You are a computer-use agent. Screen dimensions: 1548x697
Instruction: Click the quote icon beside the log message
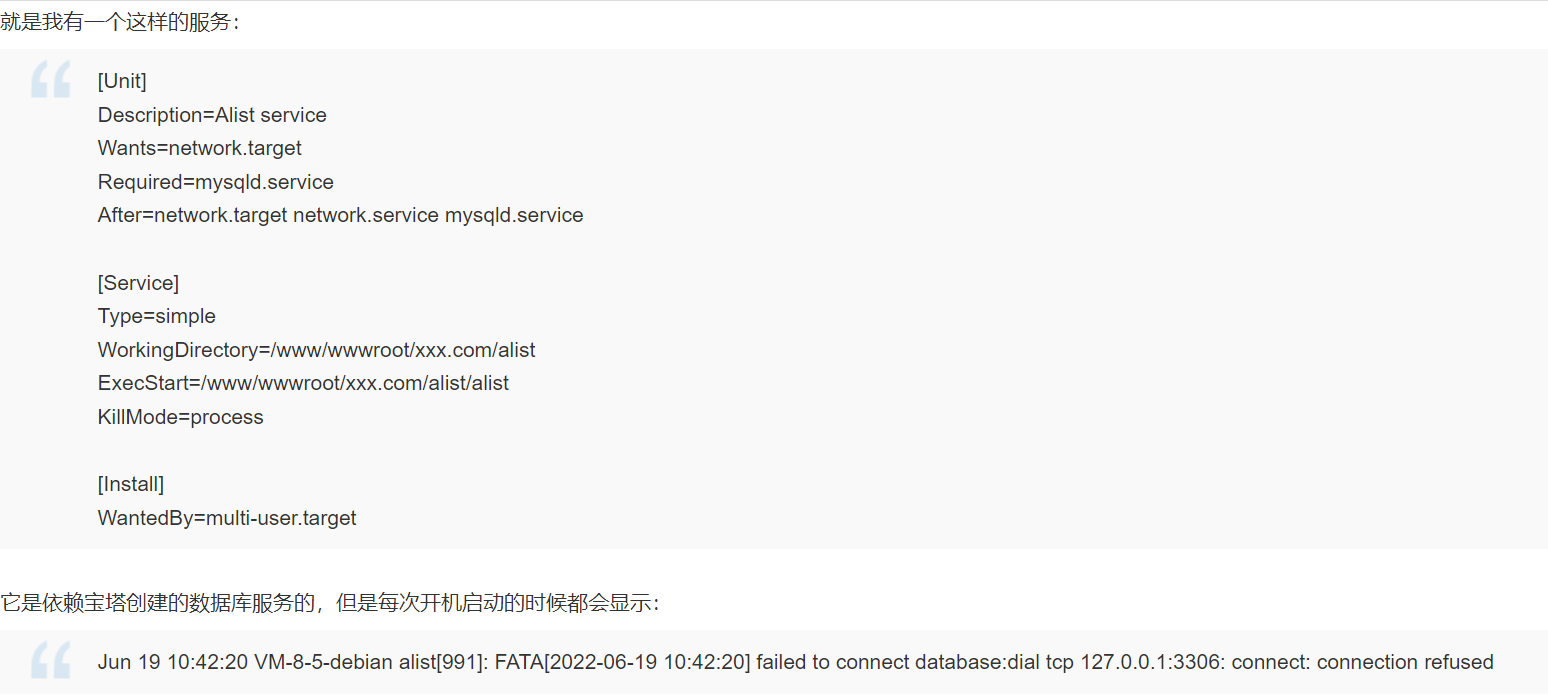pyautogui.click(x=51, y=660)
